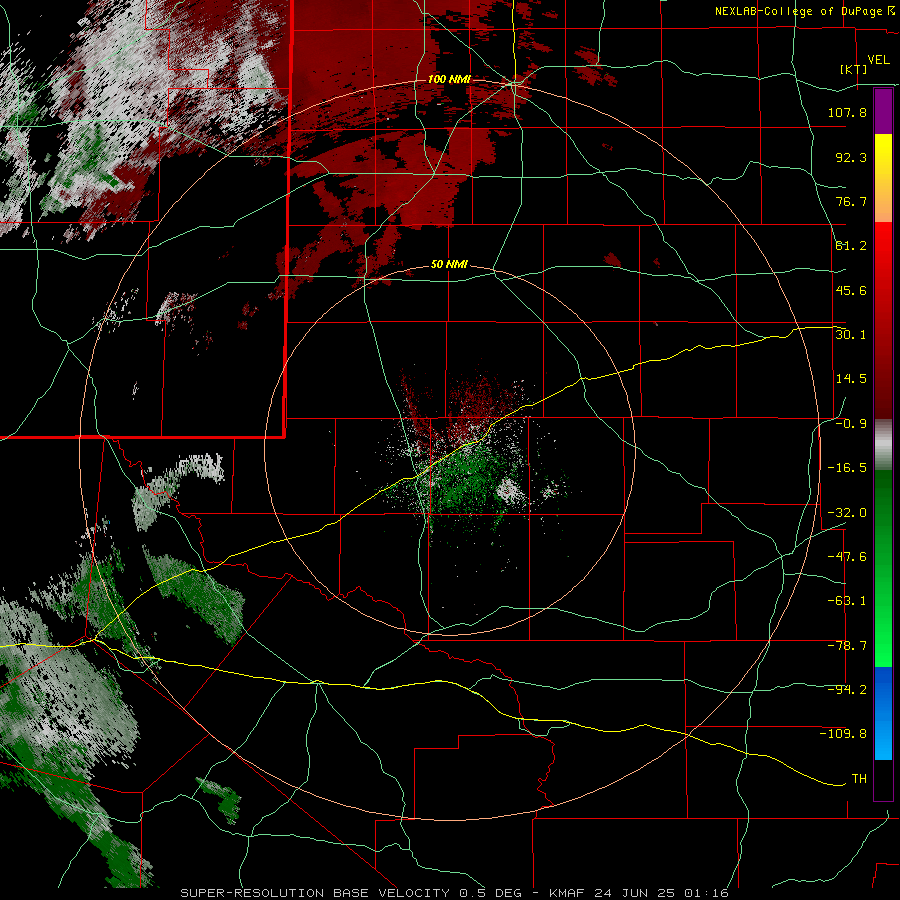This screenshot has width=900, height=900.
Task: Click the -0.9 velocity legend value
Action: coord(851,424)
